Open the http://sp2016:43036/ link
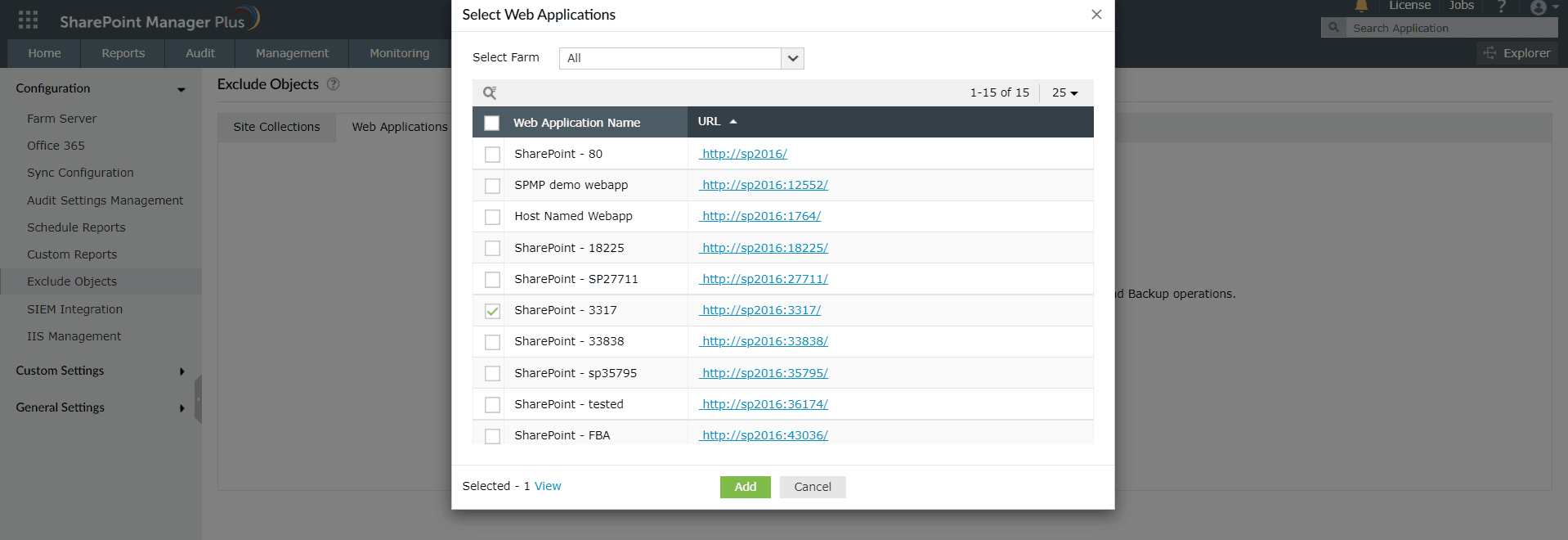 coord(764,435)
